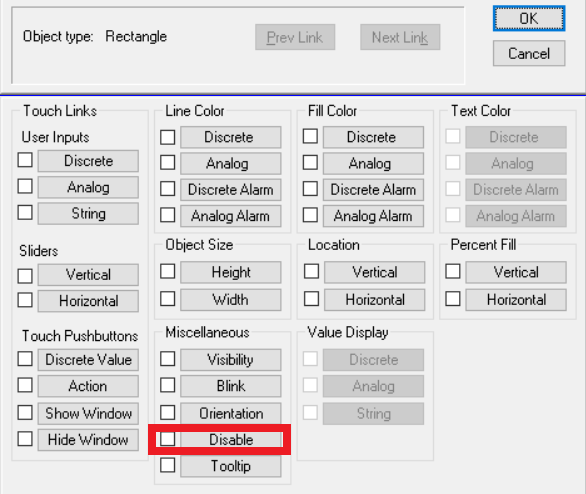Open Line Color Analog Alarm link
This screenshot has height=494, width=586.
pyautogui.click(x=231, y=216)
